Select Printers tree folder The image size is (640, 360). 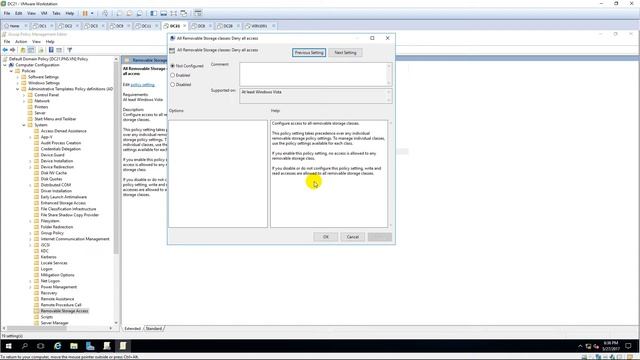[41, 107]
